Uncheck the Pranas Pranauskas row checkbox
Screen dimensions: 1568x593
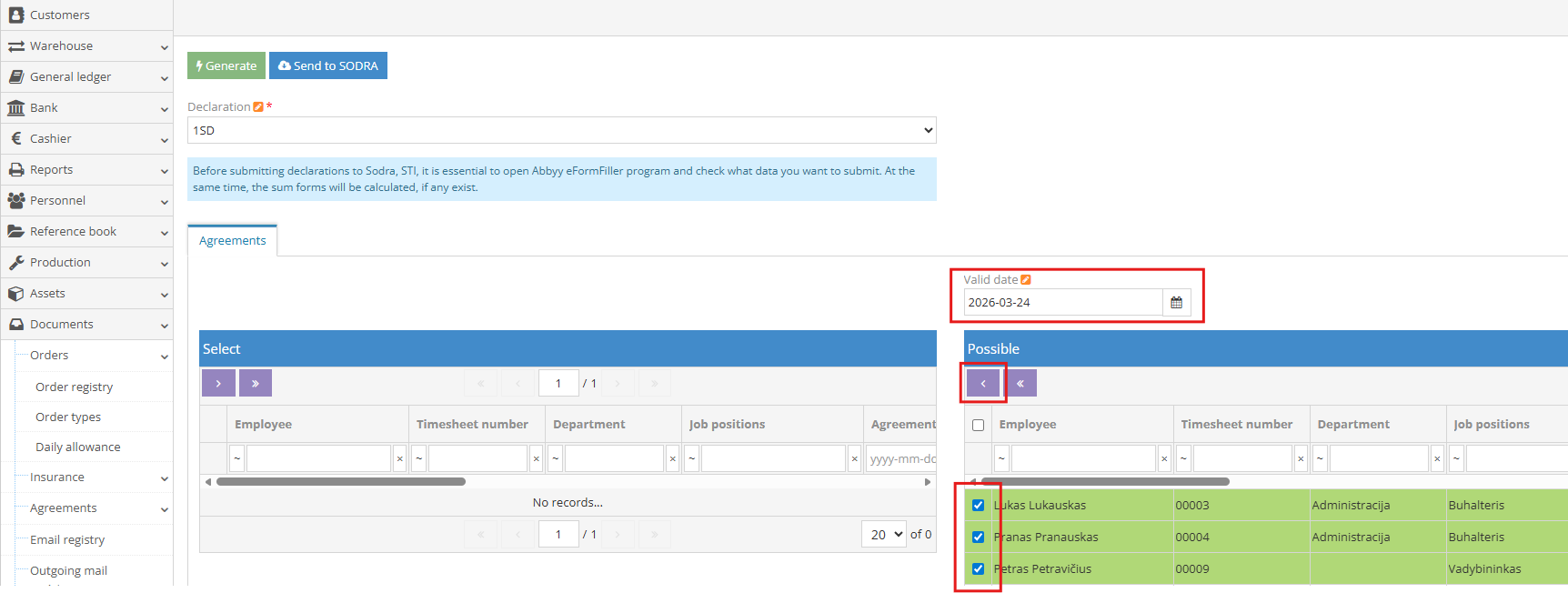click(x=978, y=538)
